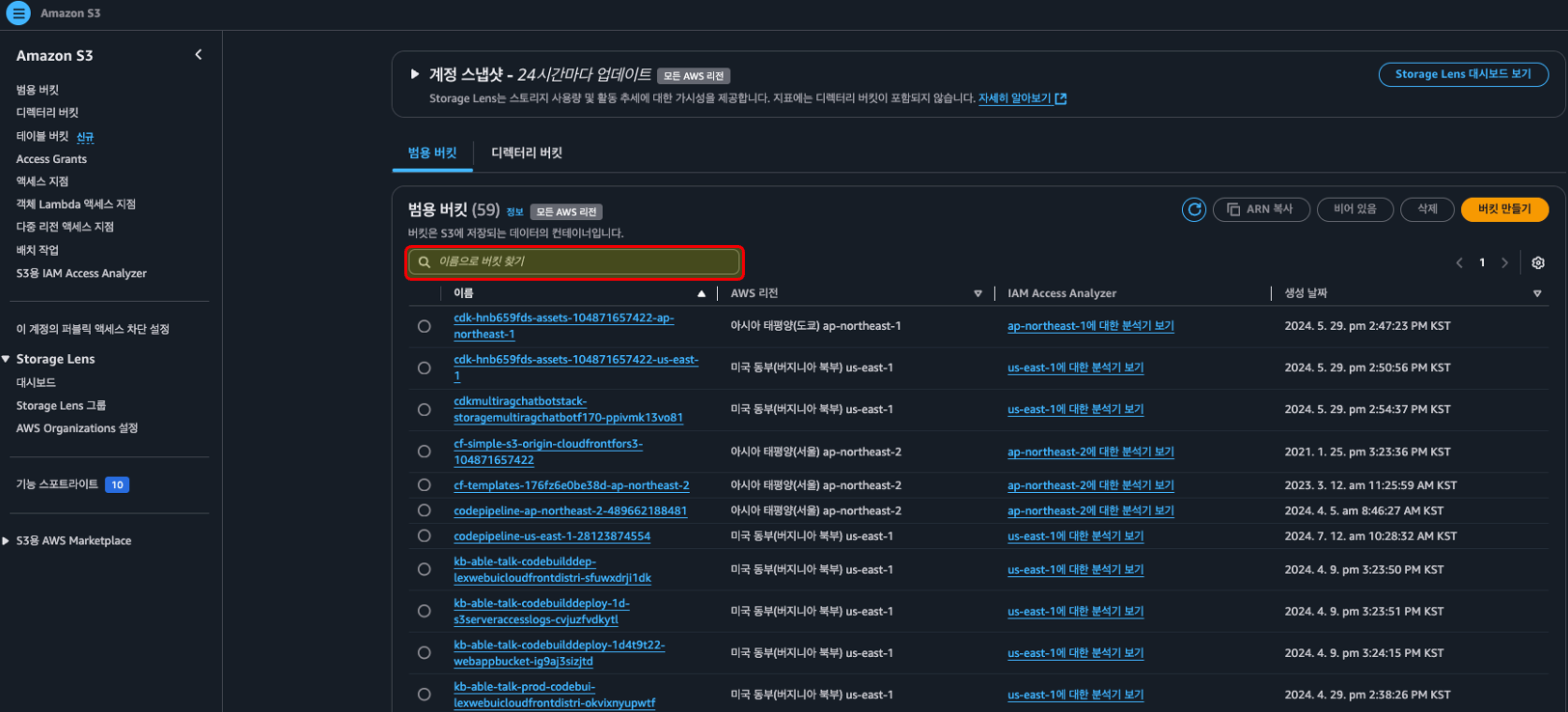The height and width of the screenshot is (712, 1568).
Task: Open S3용 IAM Access Analyzer in sidebar
Action: coord(82,273)
